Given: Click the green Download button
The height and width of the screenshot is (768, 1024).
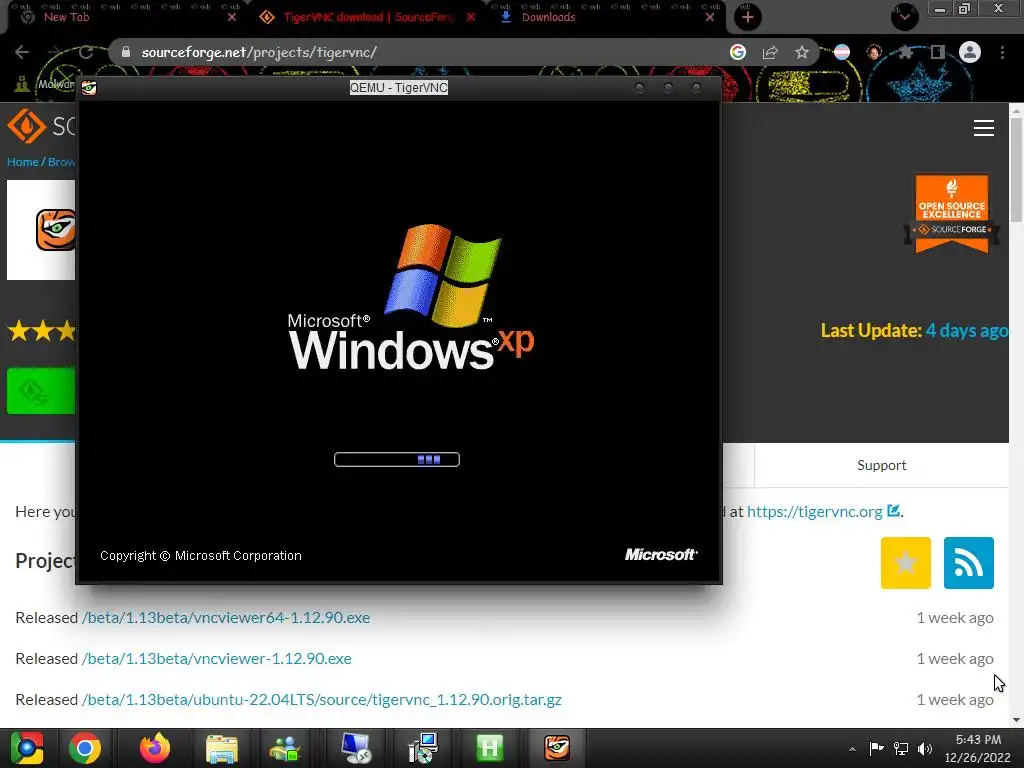Looking at the screenshot, I should [41, 391].
